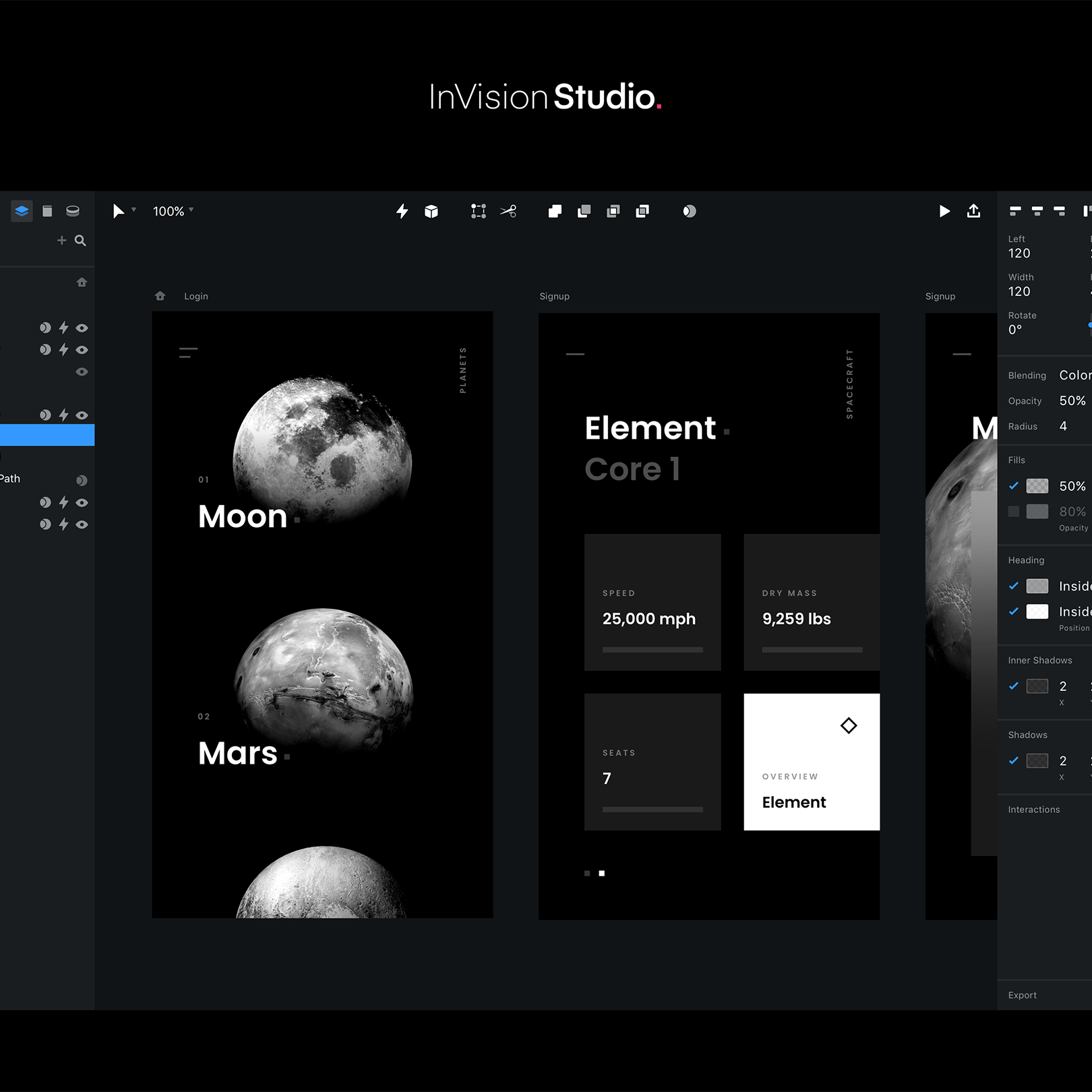Viewport: 1092px width, 1092px height.
Task: Open the zoom 100% dropdown
Action: click(173, 212)
